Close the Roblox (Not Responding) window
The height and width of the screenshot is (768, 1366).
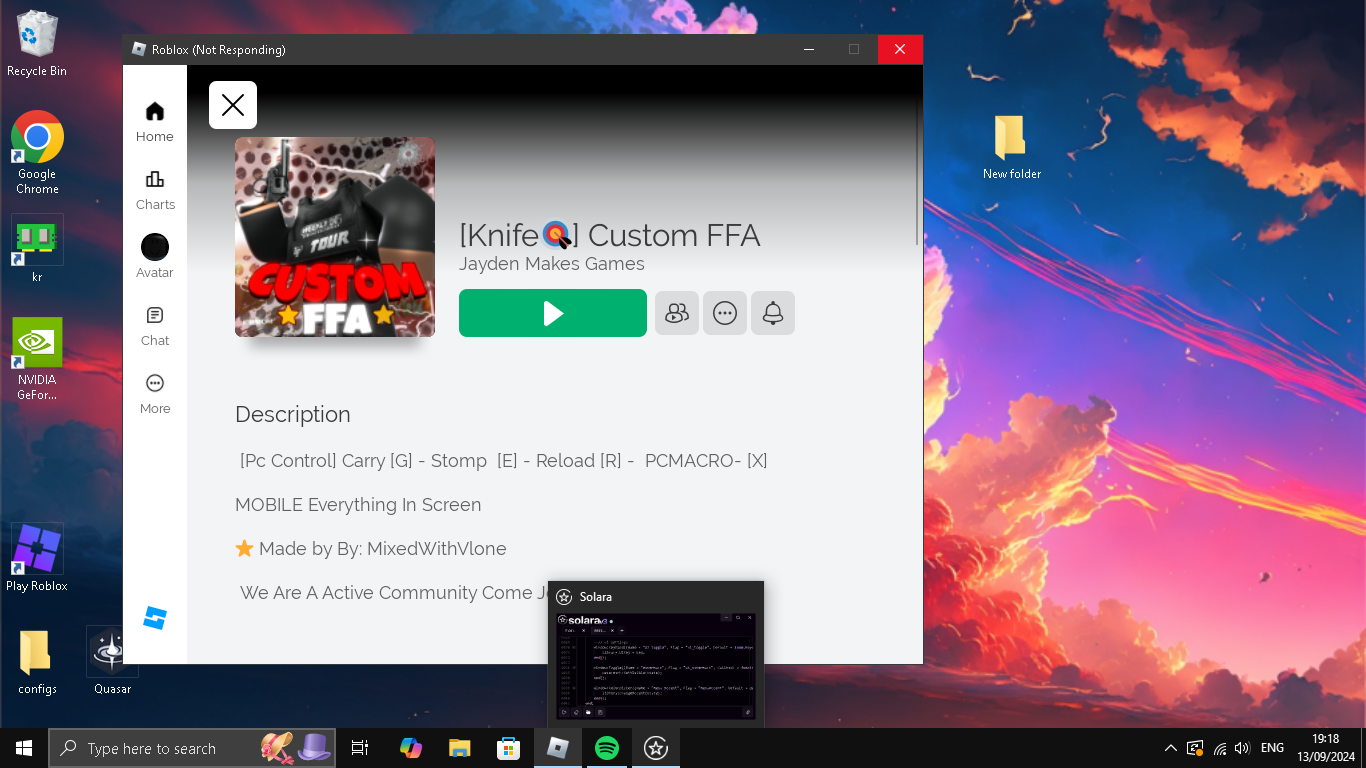(x=900, y=49)
